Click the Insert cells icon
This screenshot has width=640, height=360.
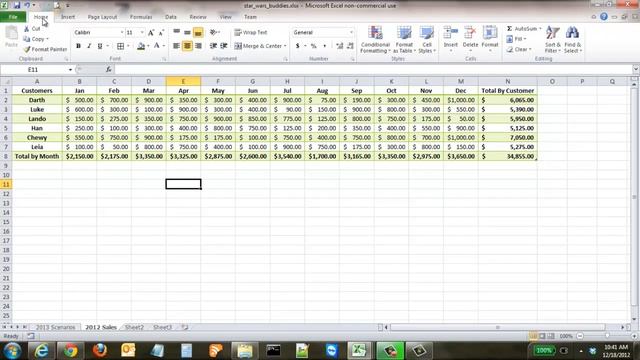click(x=451, y=33)
